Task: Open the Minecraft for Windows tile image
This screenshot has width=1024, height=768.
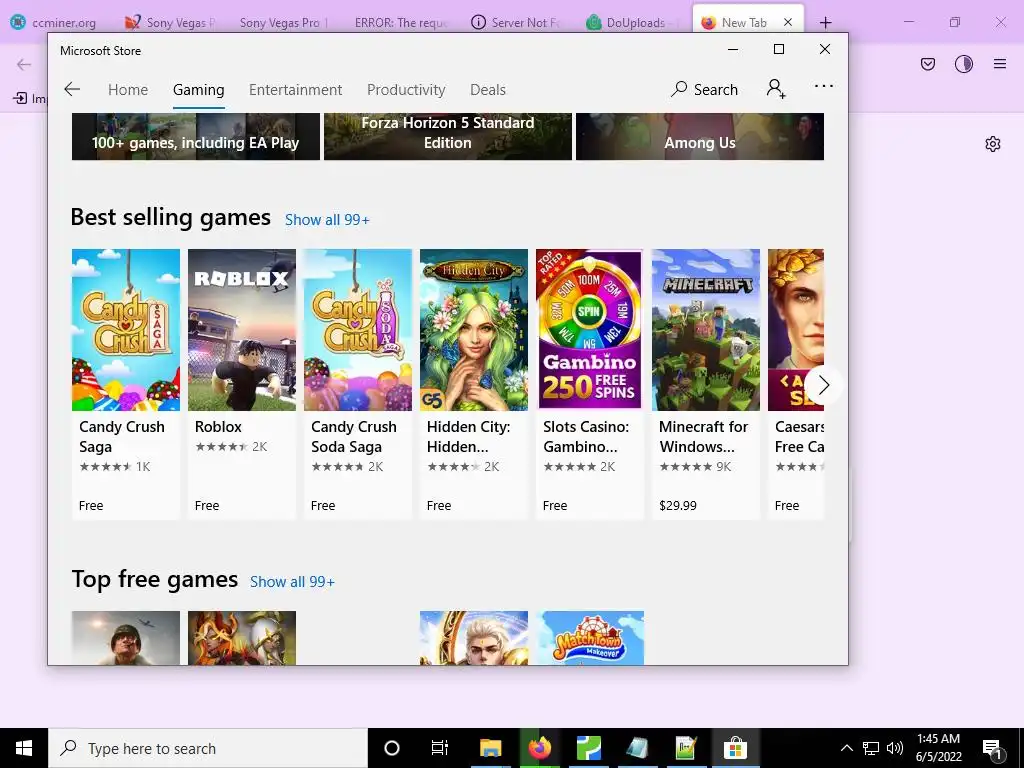Action: (x=705, y=330)
